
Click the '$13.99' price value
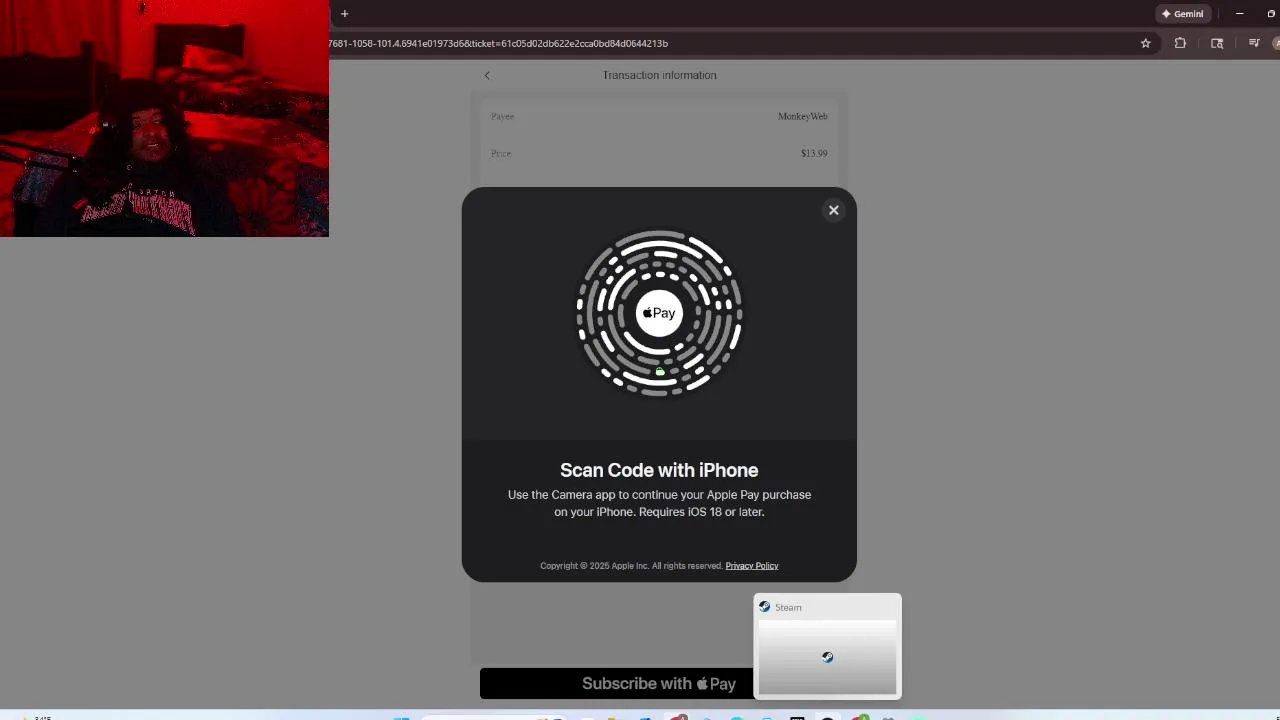point(814,153)
